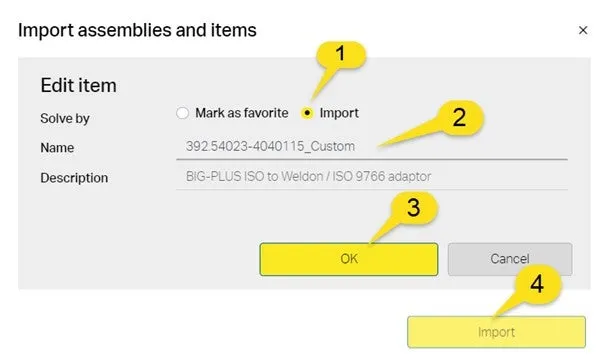This screenshot has width=605, height=364.
Task: Focus the Name field showing 392.54023-4040115_Custom
Action: [x=372, y=147]
